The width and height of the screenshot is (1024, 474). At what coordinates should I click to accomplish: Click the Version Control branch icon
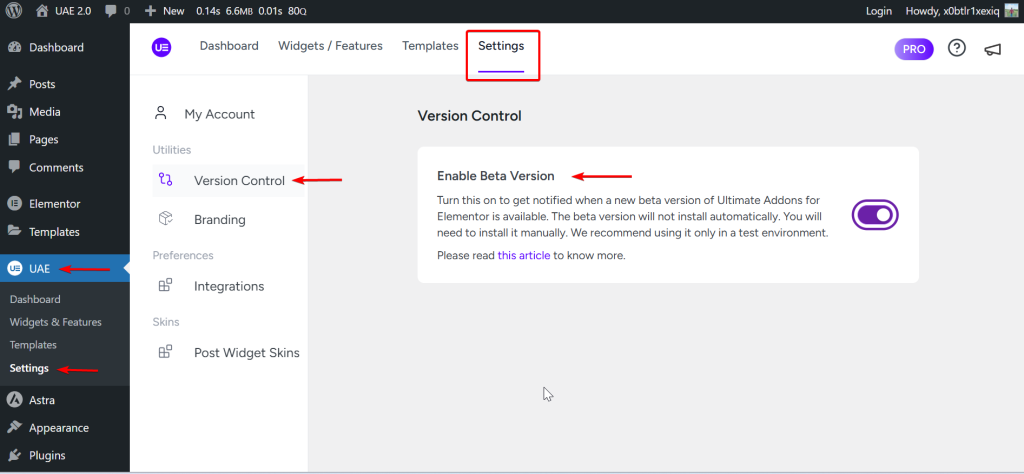(x=165, y=180)
